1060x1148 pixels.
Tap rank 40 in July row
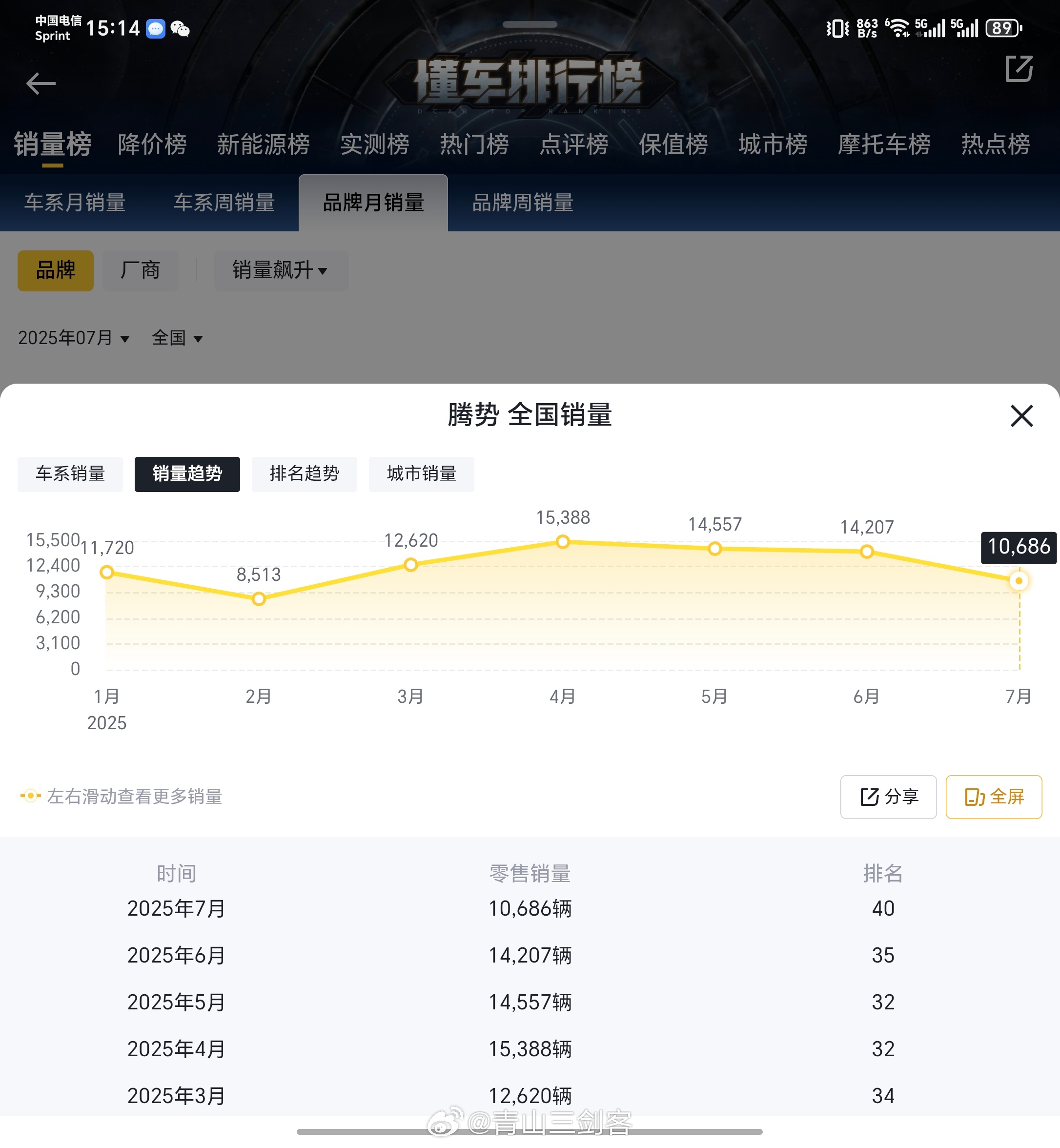coord(883,909)
